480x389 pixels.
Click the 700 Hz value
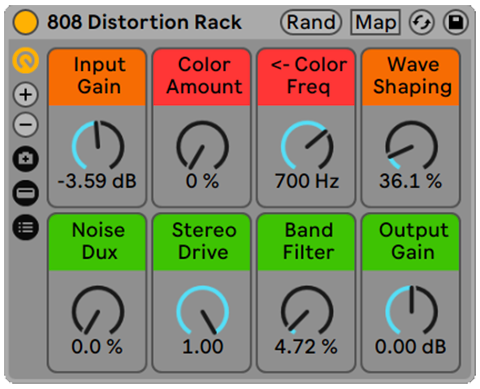tap(307, 181)
